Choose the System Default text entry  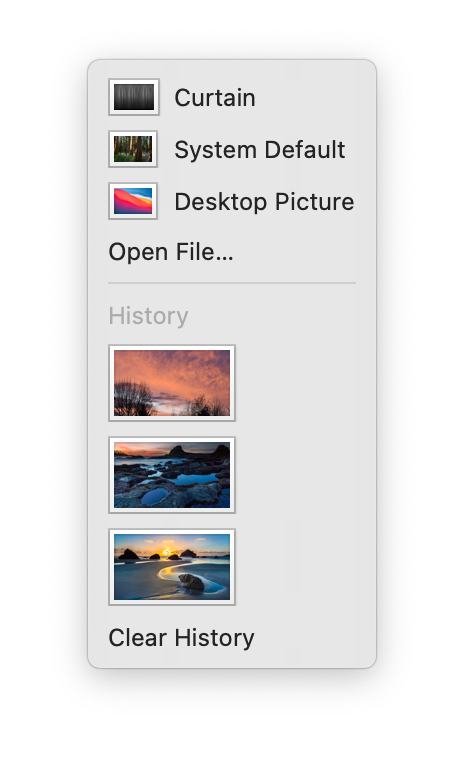(259, 149)
